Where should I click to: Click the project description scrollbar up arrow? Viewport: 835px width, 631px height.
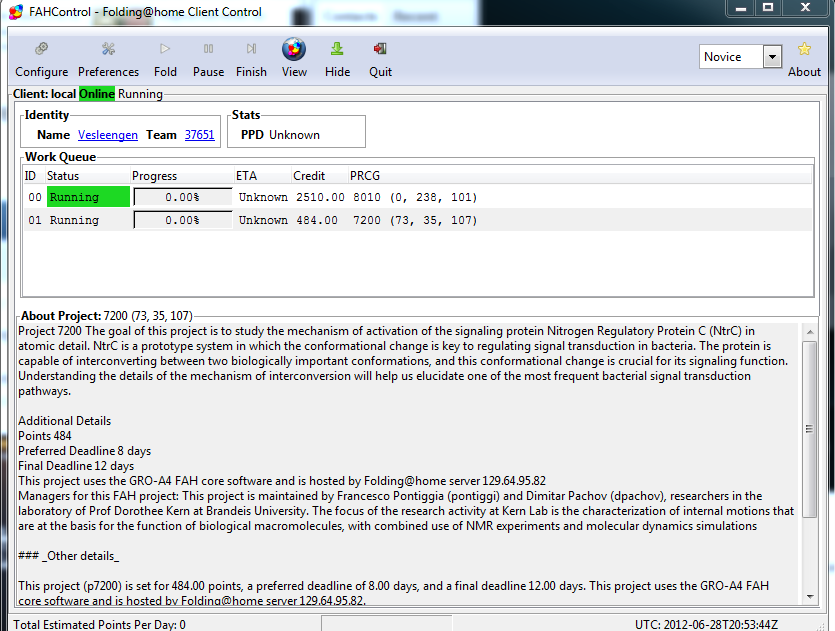click(809, 332)
